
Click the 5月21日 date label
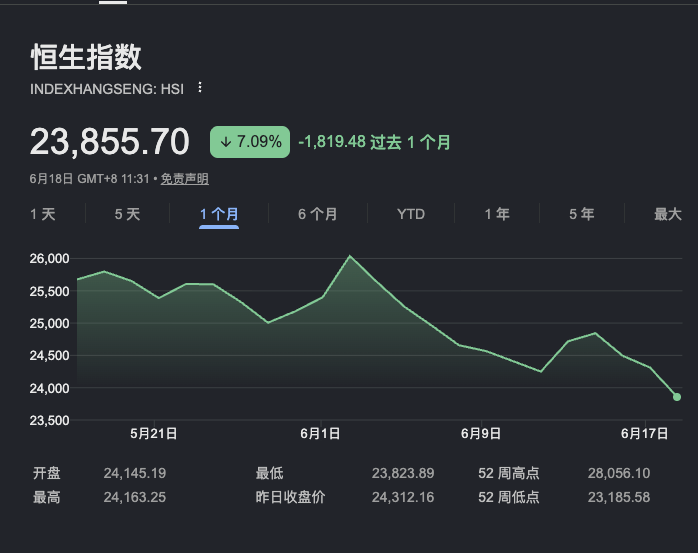pos(154,434)
